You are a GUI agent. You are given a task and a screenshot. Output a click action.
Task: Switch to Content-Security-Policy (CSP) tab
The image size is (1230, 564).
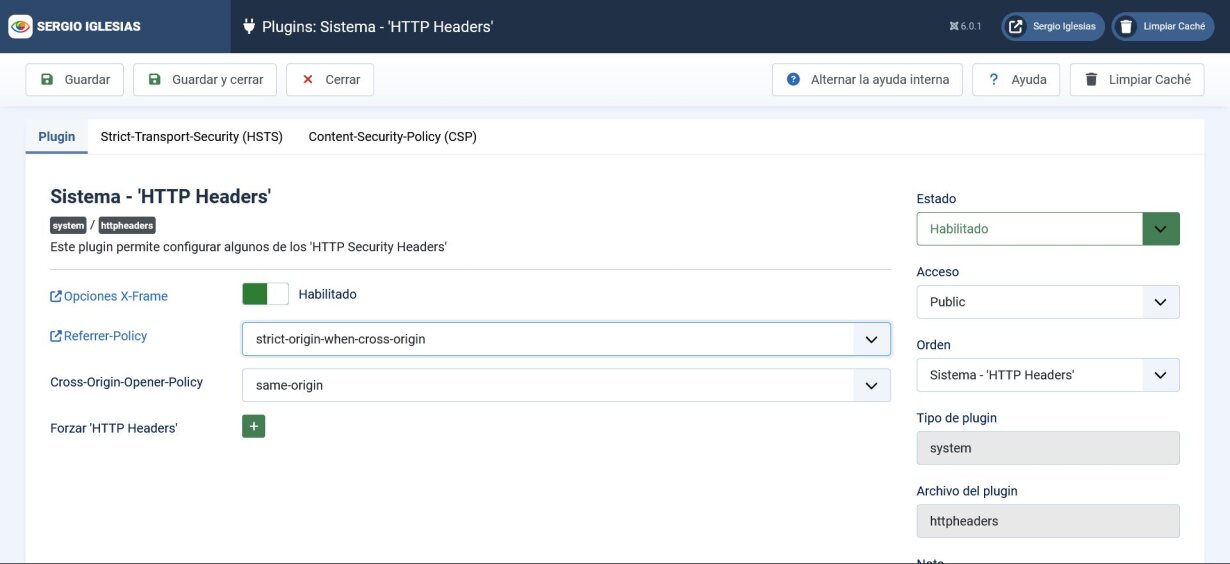tap(392, 137)
